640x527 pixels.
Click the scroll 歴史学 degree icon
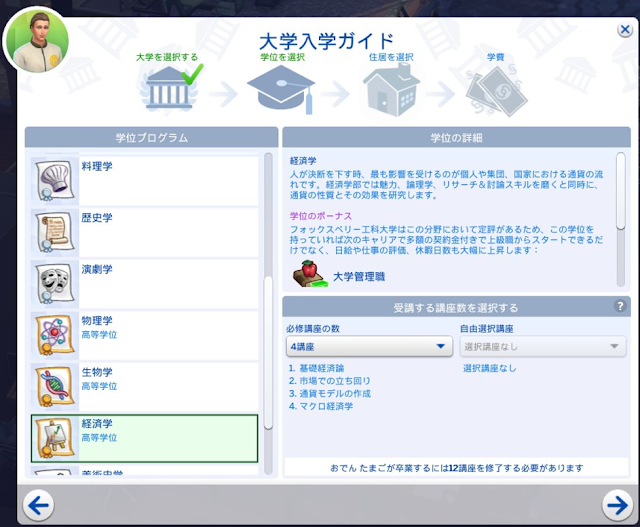[x=54, y=232]
